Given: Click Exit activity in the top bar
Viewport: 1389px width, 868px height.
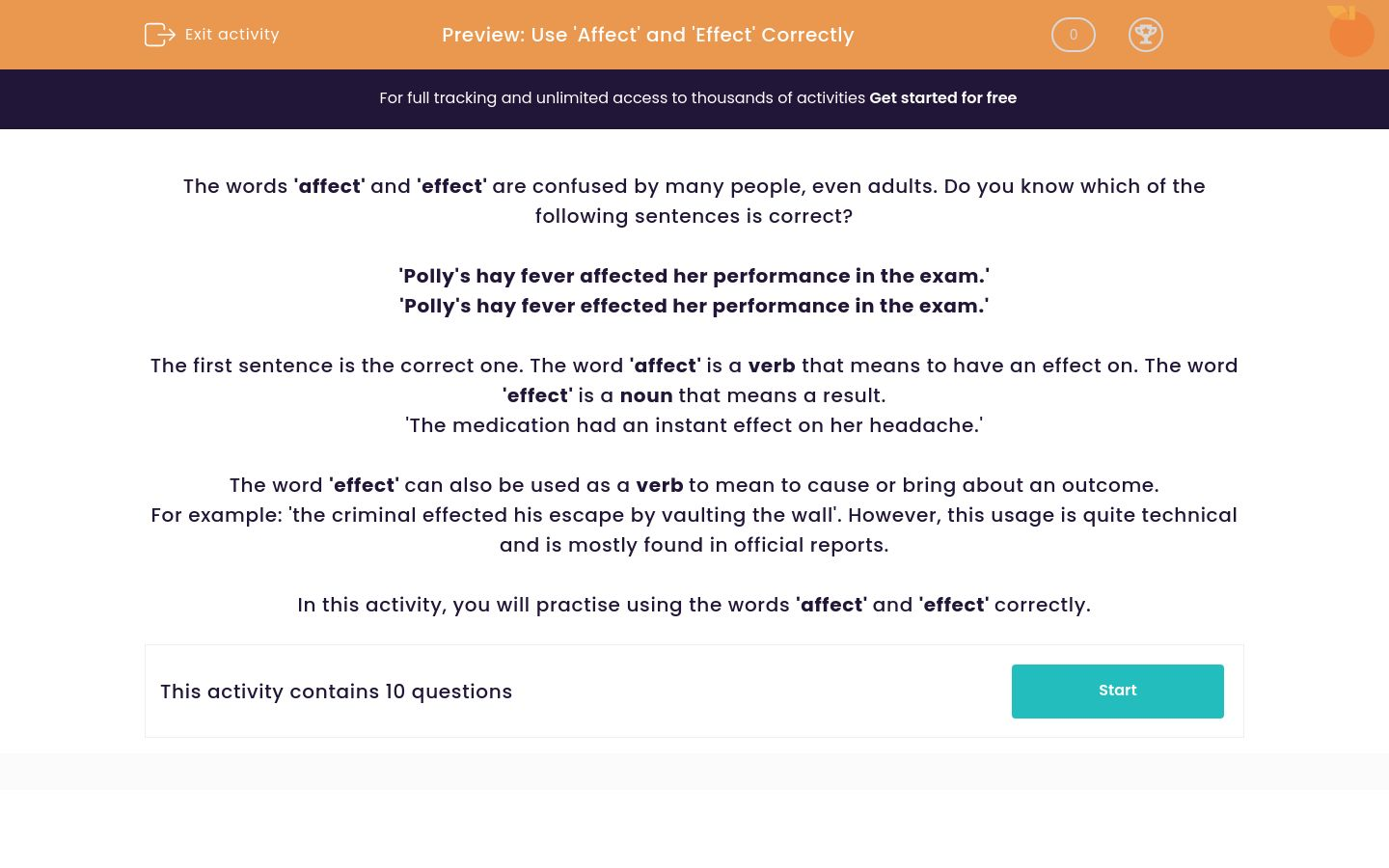Looking at the screenshot, I should tap(231, 35).
